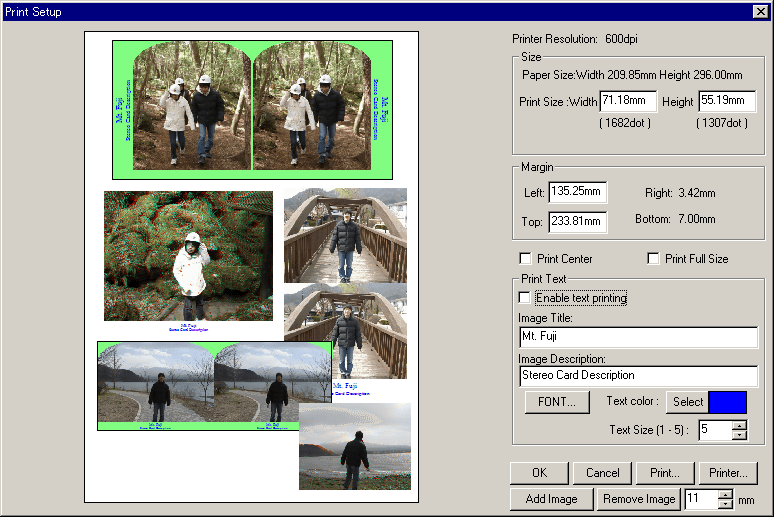This screenshot has width=774, height=517.
Task: Increase the mm spinner value
Action: (725, 494)
